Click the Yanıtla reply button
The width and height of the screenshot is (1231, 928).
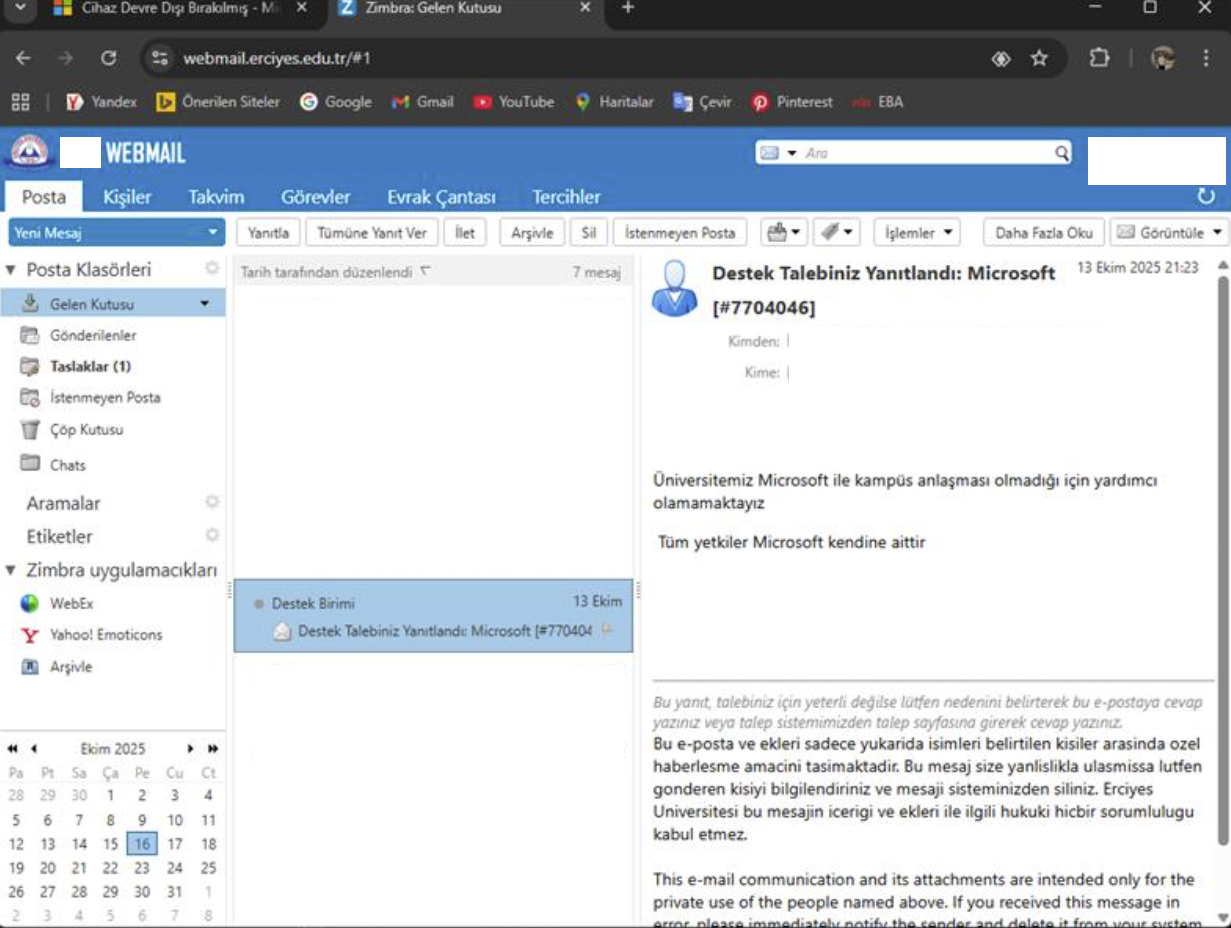[x=268, y=232]
